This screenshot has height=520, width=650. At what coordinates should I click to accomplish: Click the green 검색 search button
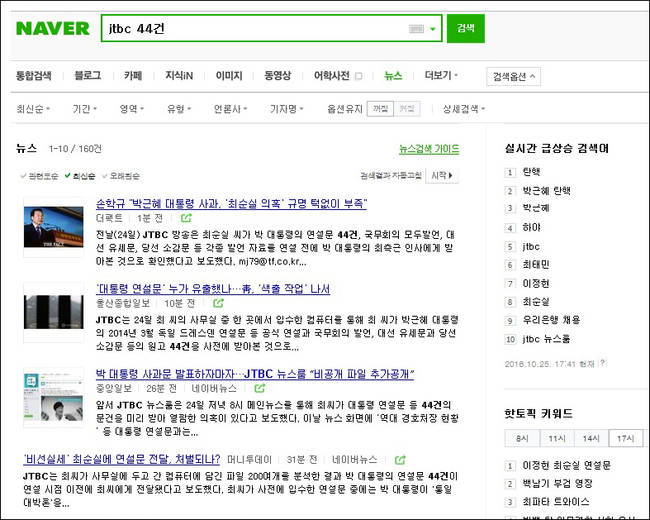click(x=465, y=29)
